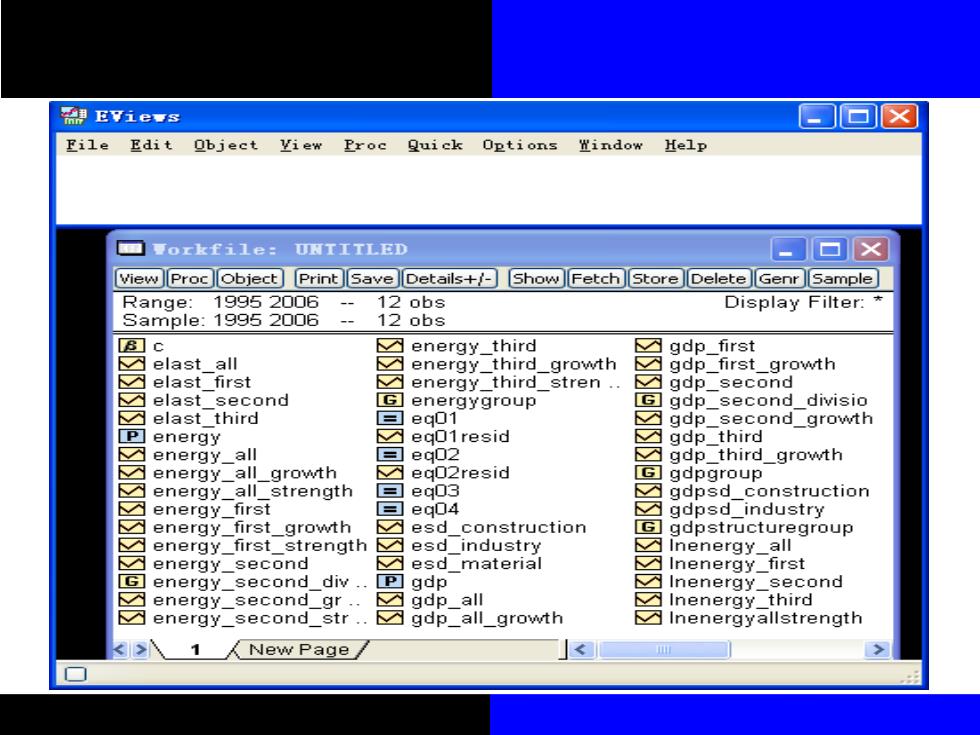The width and height of the screenshot is (980, 735).
Task: Click the equation icon beside eq04
Action: (x=390, y=509)
